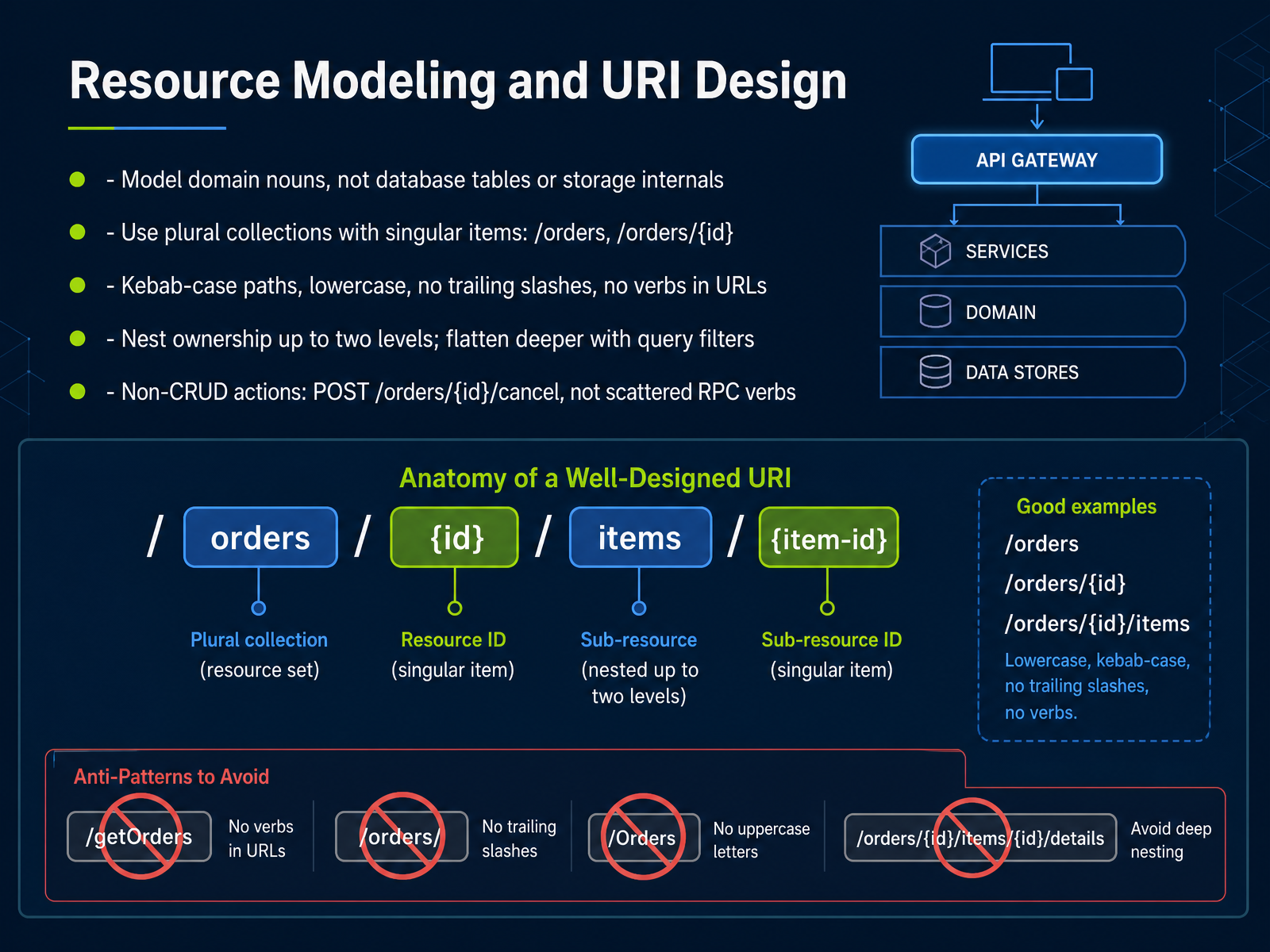Click the 'Resource ID' label
This screenshot has height=952, width=1270.
click(453, 639)
